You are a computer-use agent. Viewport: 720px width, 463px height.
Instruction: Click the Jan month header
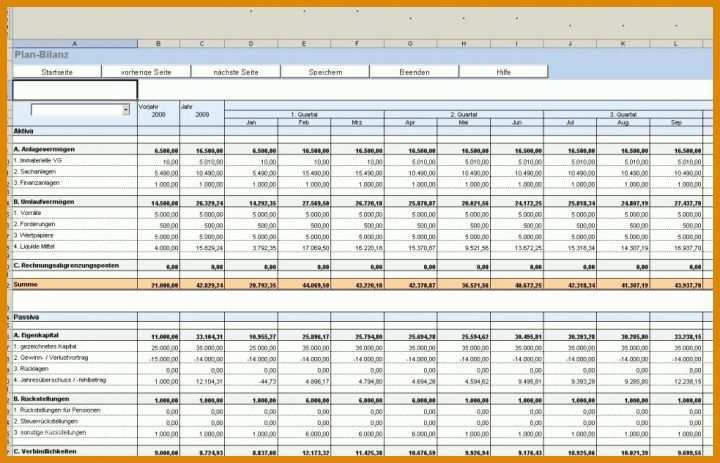251,123
